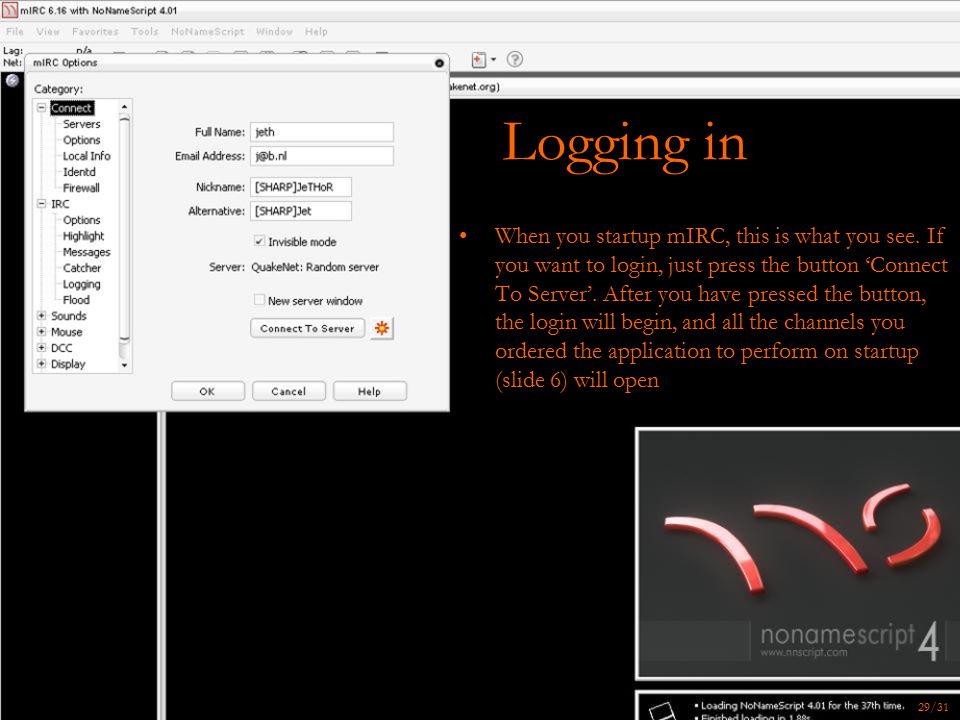Select Flood in the category tree
Viewport: 960px width, 720px height.
coord(76,299)
